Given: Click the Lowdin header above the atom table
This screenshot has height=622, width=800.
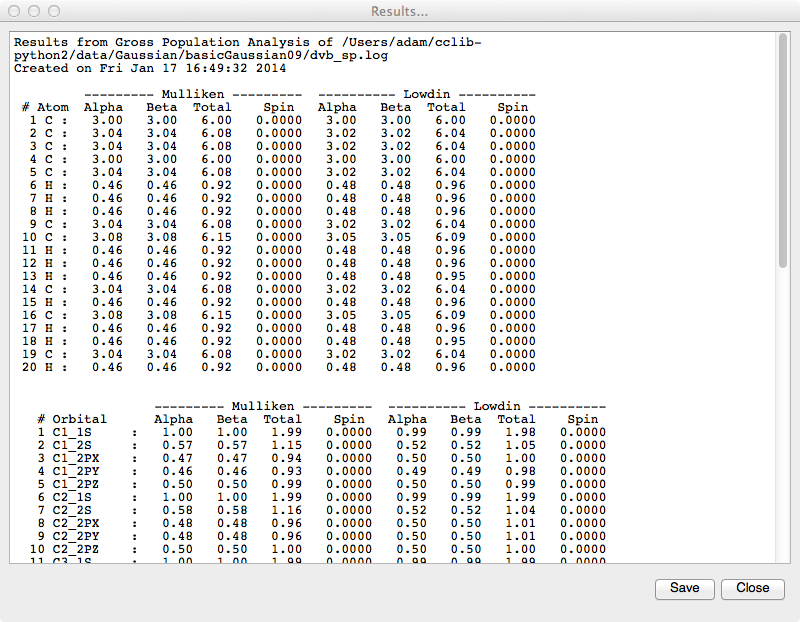Looking at the screenshot, I should click(427, 93).
